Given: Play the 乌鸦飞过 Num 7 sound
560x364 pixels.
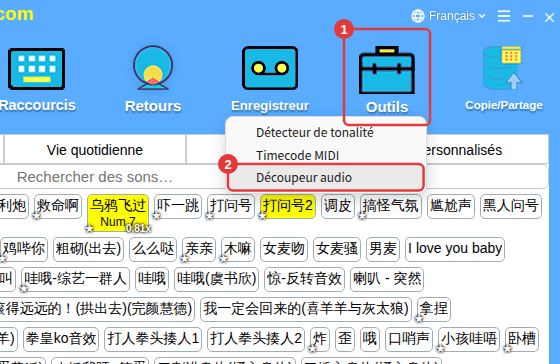Looking at the screenshot, I should (118, 213).
